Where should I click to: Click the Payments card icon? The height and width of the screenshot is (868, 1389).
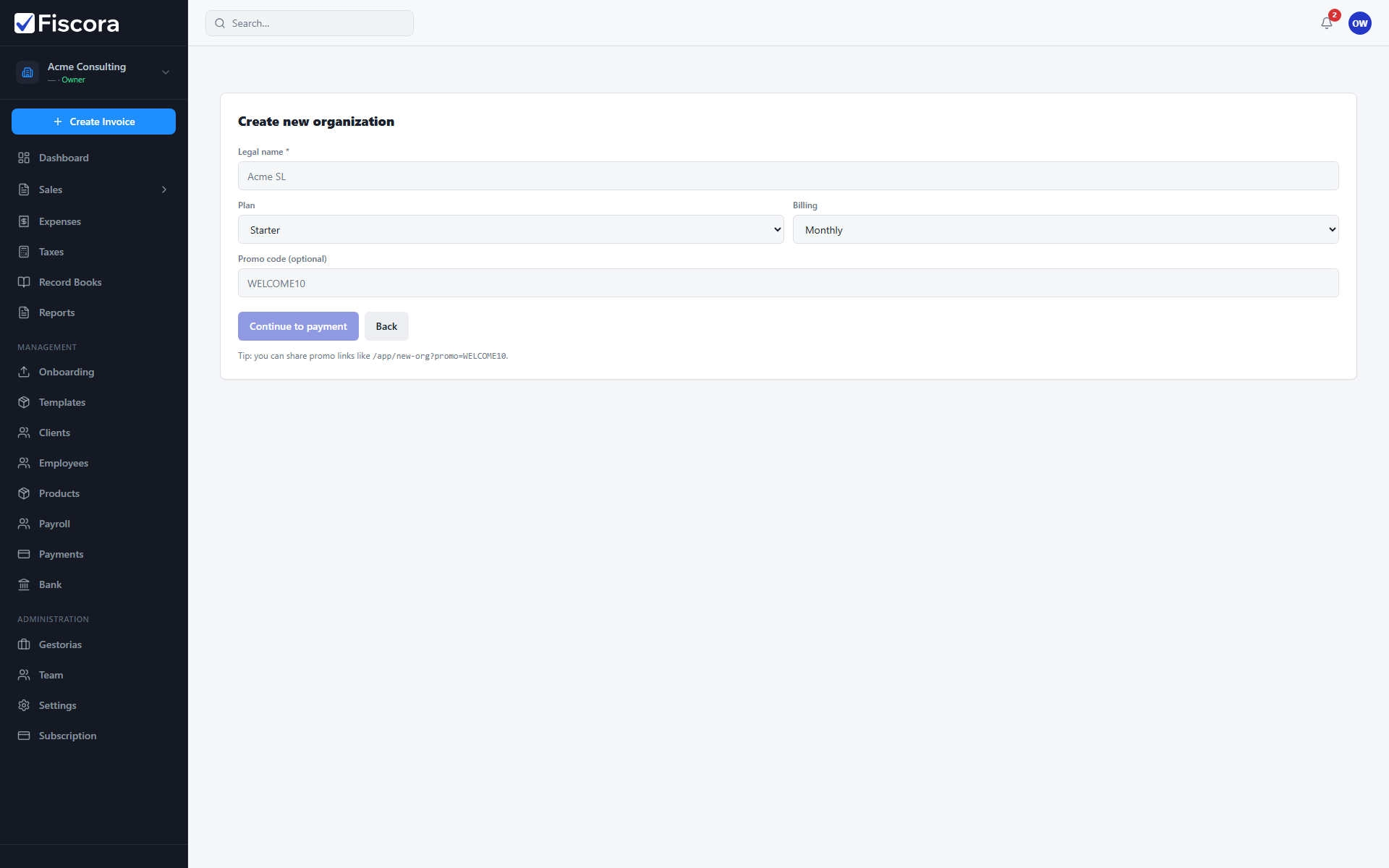24,554
